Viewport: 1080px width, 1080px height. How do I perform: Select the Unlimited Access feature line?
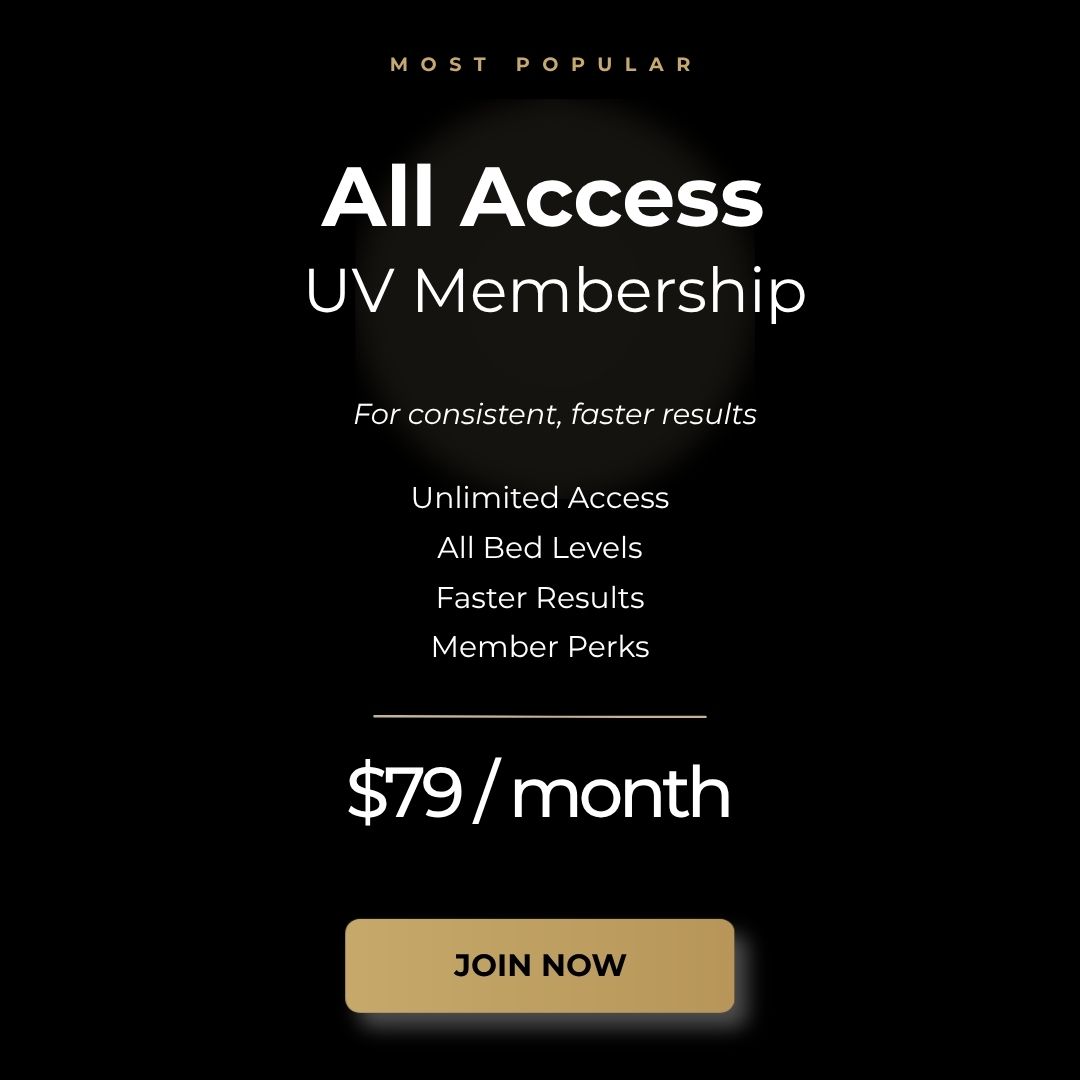click(540, 498)
